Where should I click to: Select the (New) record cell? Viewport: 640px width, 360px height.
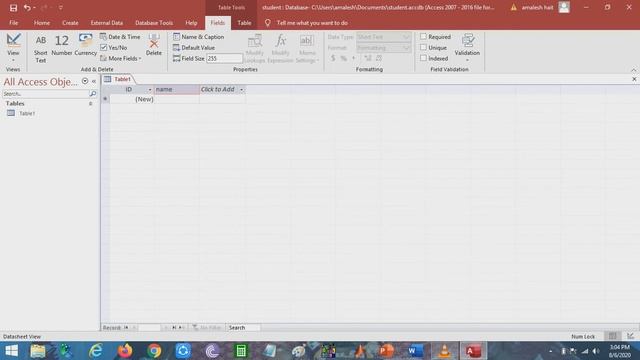coord(131,99)
